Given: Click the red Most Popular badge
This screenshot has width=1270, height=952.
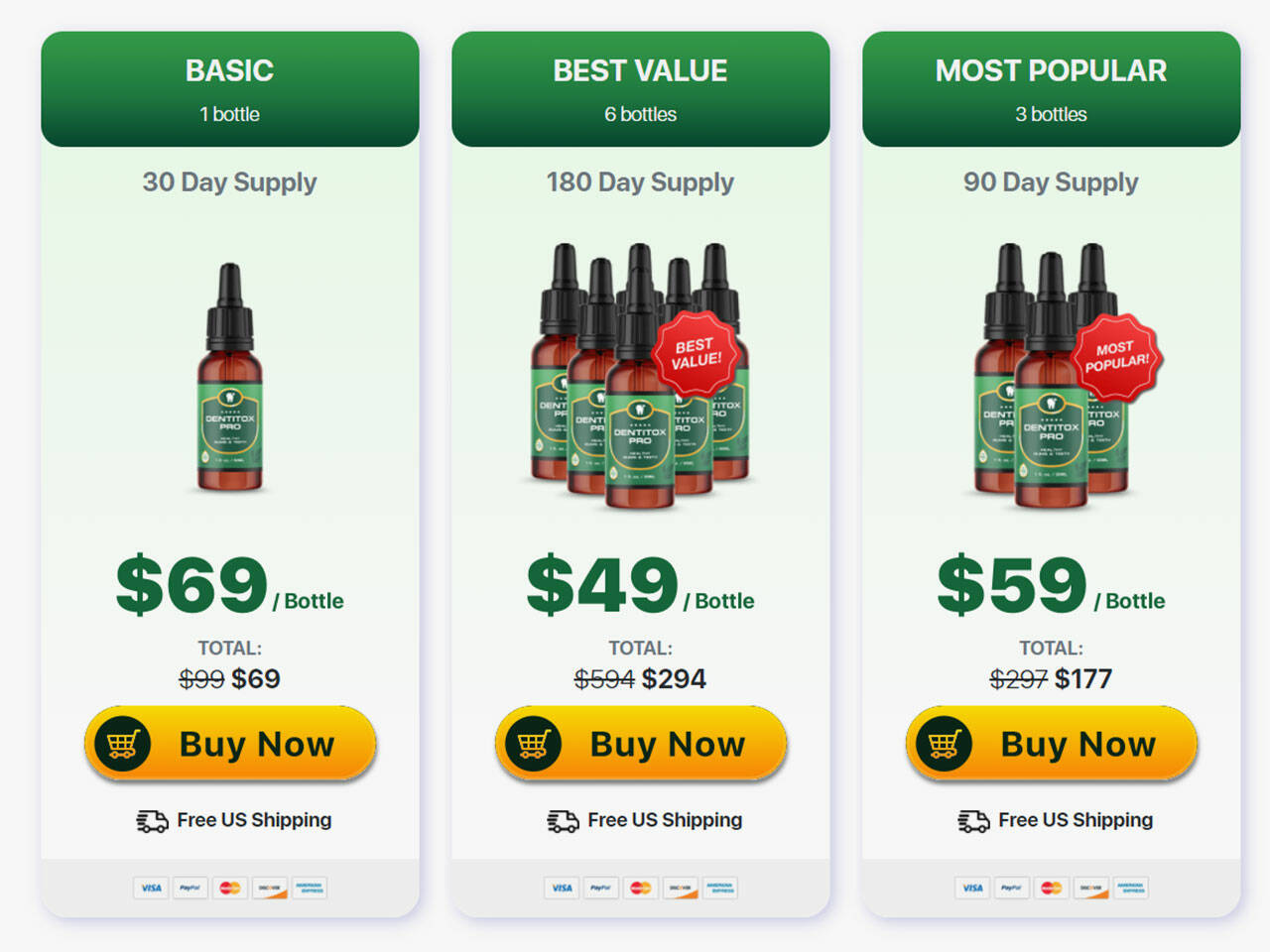Looking at the screenshot, I should coord(1116,357).
